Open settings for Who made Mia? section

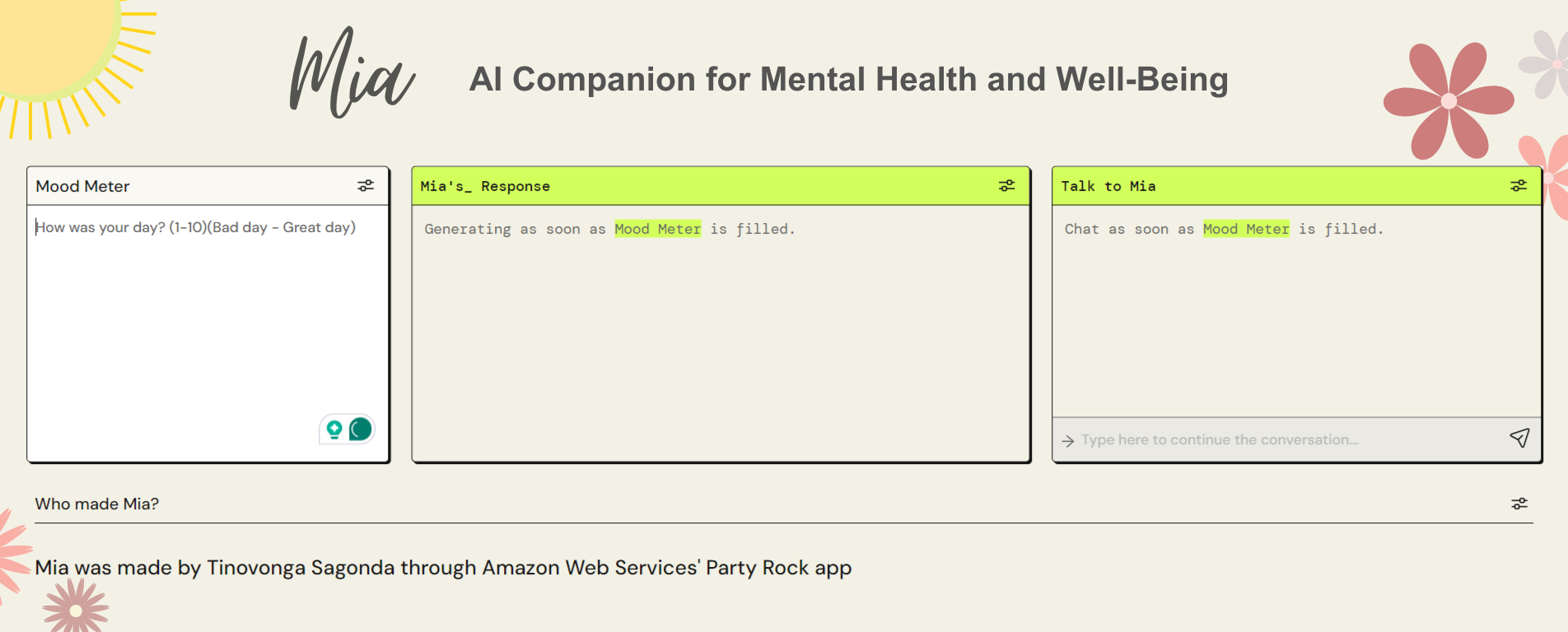tap(1519, 504)
